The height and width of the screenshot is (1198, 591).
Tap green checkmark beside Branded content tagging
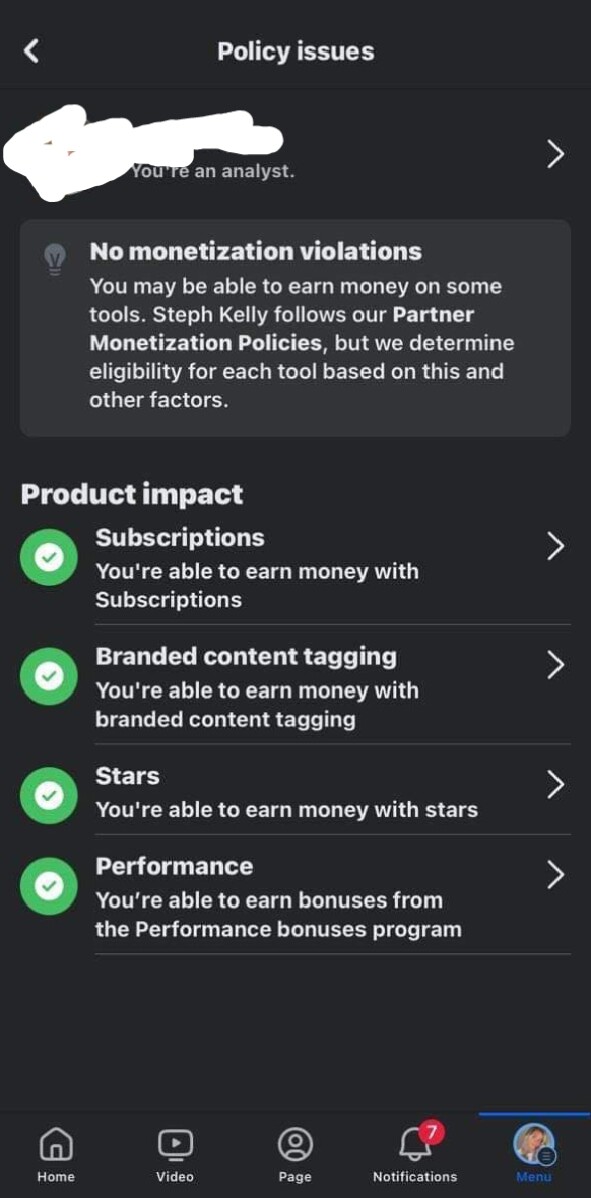pos(49,676)
